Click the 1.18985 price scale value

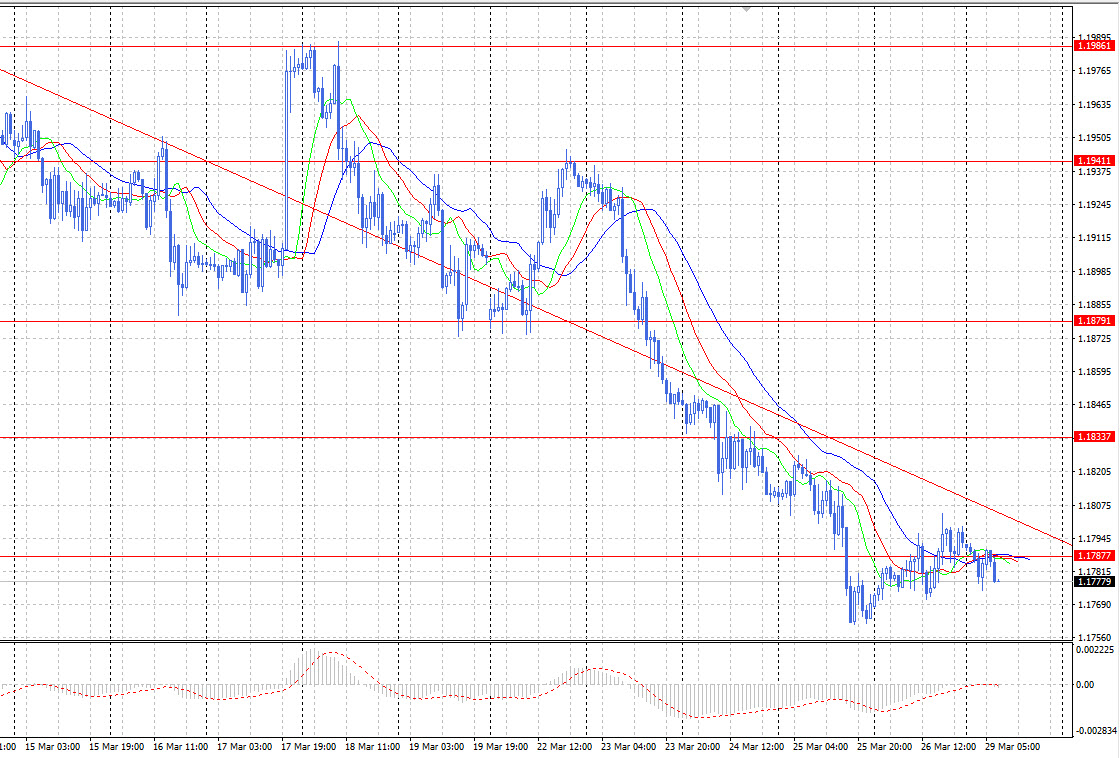point(1094,271)
